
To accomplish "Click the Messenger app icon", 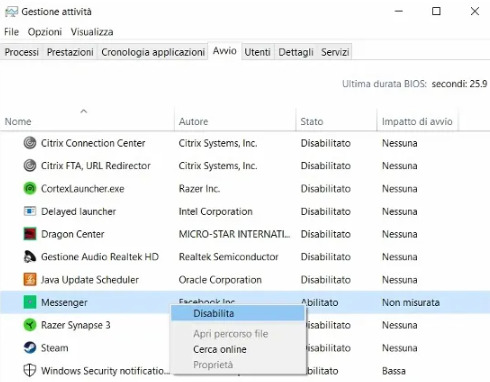I will [30, 302].
